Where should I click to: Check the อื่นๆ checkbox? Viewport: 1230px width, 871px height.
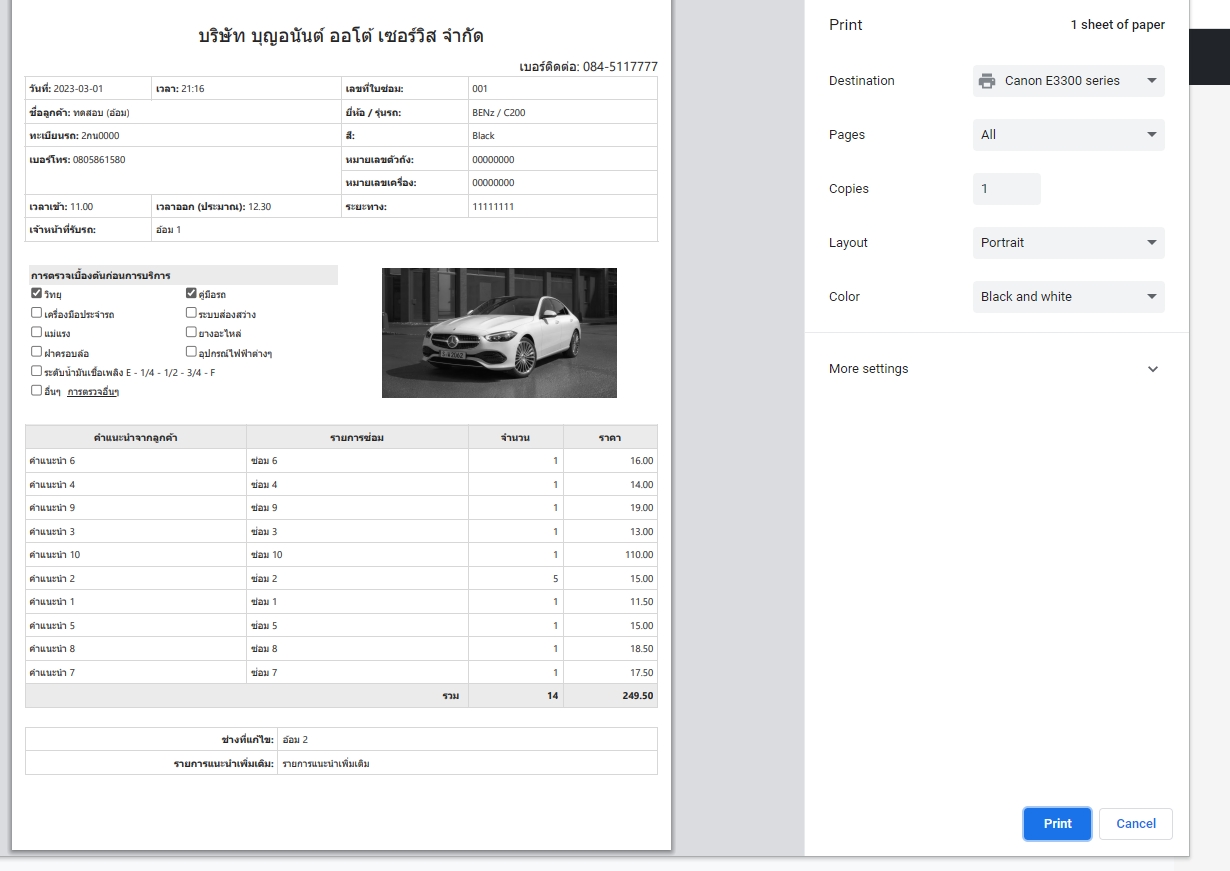pos(37,391)
